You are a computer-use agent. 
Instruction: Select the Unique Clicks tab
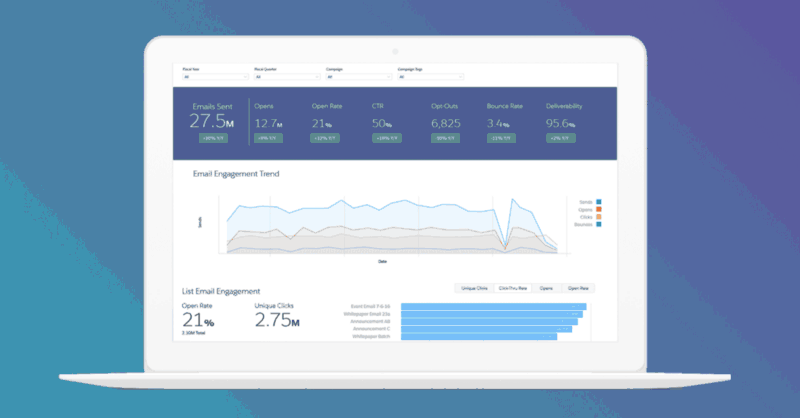coord(474,288)
